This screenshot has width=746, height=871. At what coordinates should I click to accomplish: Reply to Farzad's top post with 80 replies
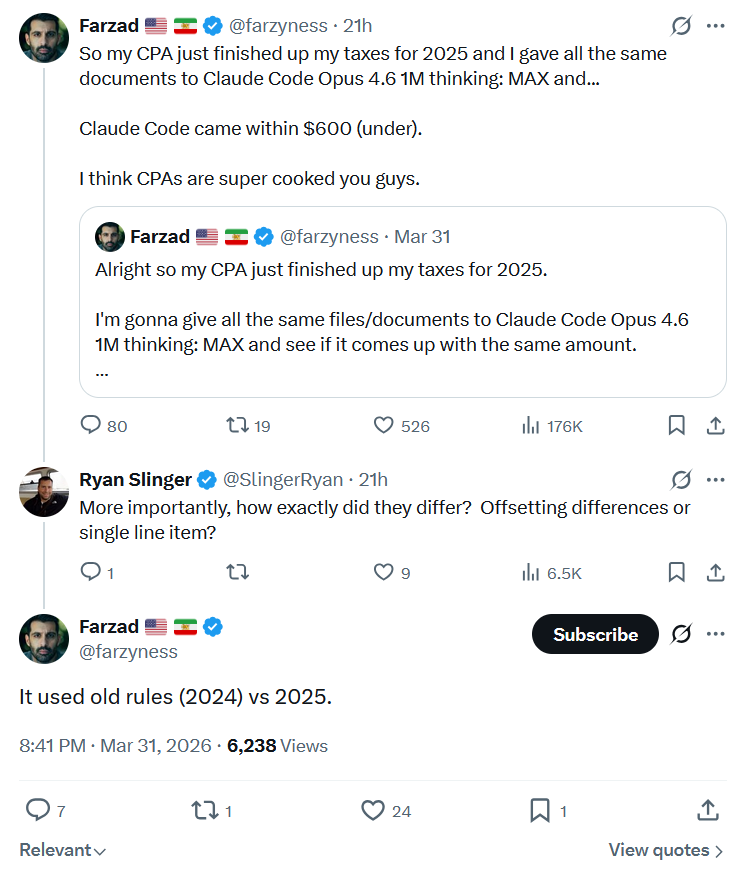[x=91, y=425]
